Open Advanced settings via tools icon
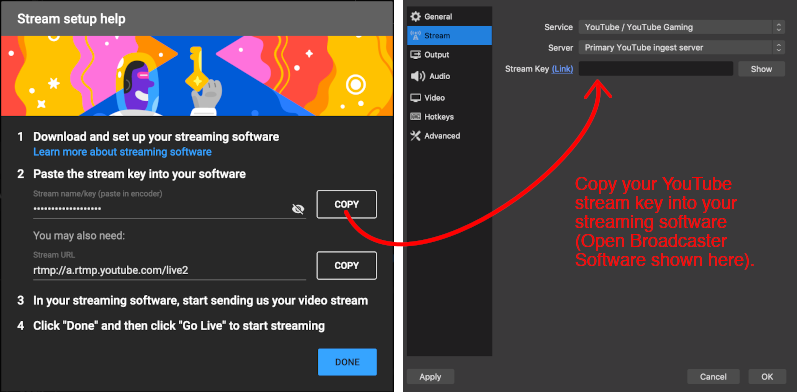Screen dimensions: 797x392 416,136
